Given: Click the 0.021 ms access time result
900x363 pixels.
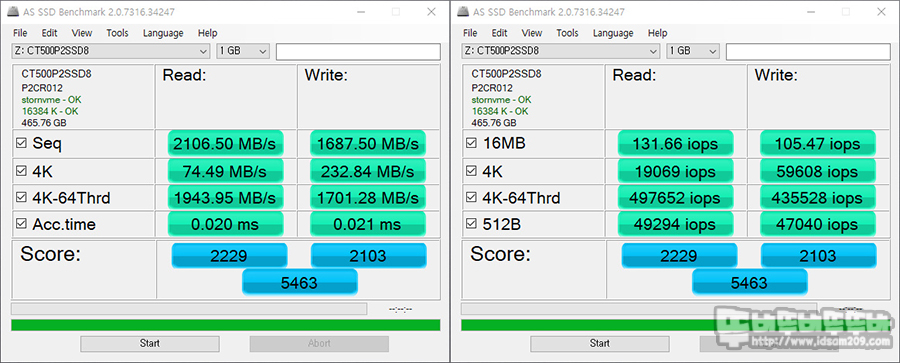Looking at the screenshot, I should tap(368, 224).
